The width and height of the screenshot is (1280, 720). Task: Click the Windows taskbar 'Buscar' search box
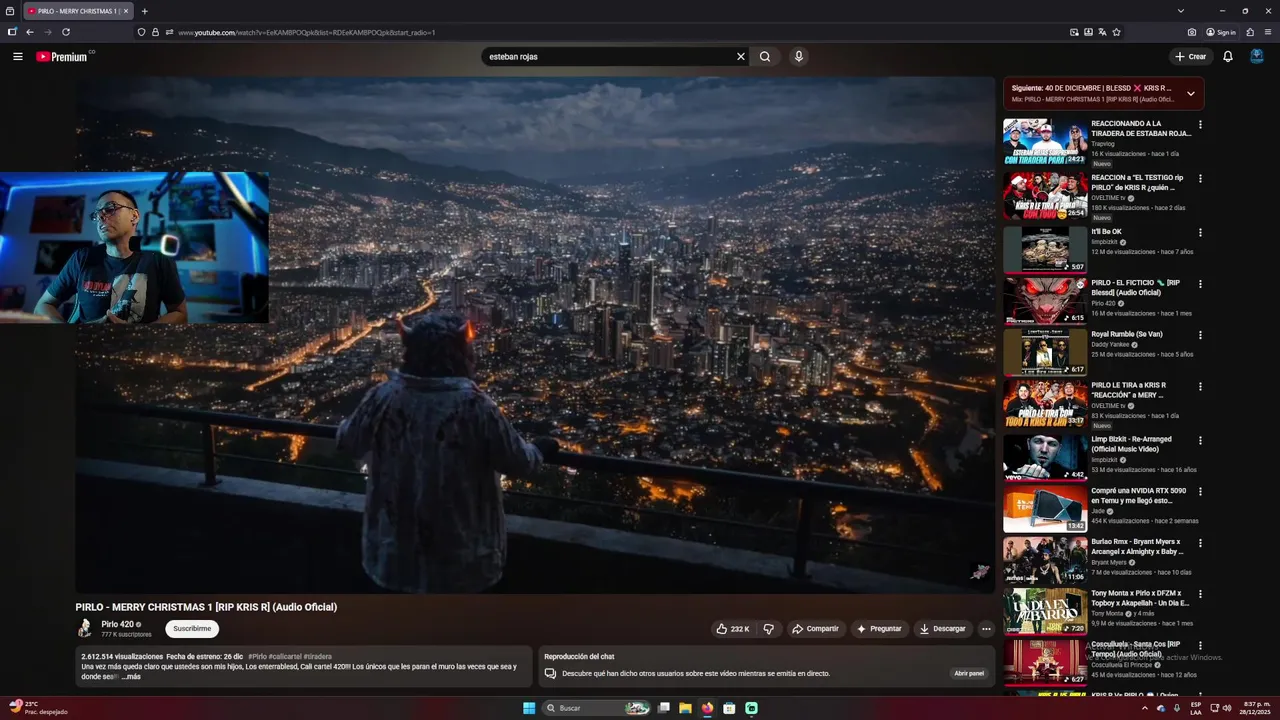[x=597, y=708]
